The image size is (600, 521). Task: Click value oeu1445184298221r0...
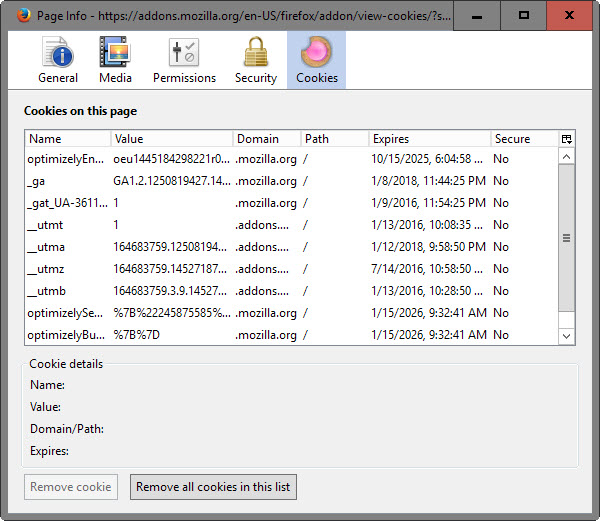pyautogui.click(x=171, y=159)
